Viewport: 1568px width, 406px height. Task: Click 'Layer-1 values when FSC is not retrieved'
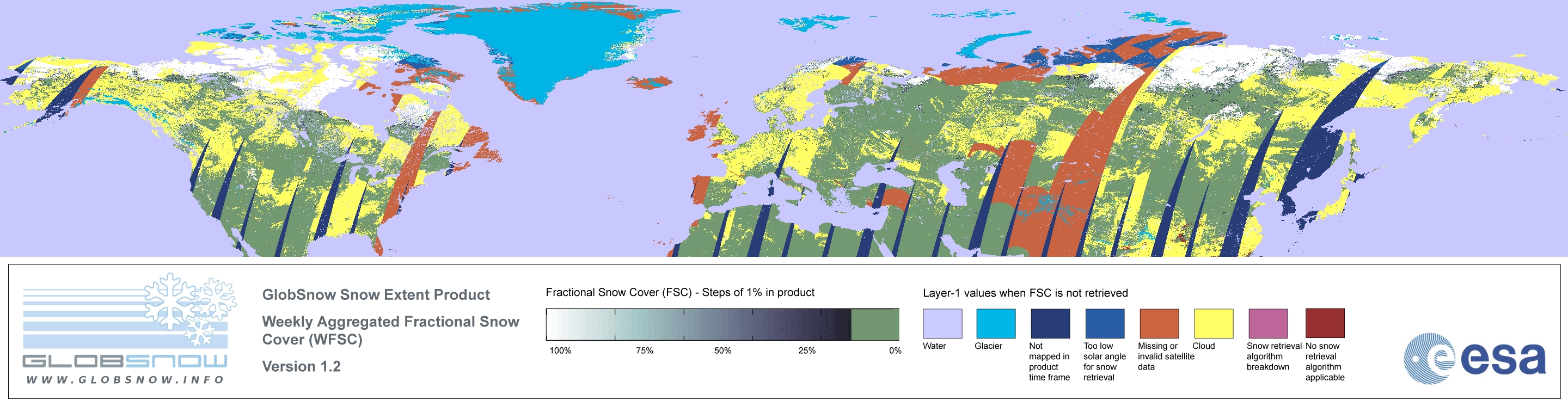tap(1025, 293)
